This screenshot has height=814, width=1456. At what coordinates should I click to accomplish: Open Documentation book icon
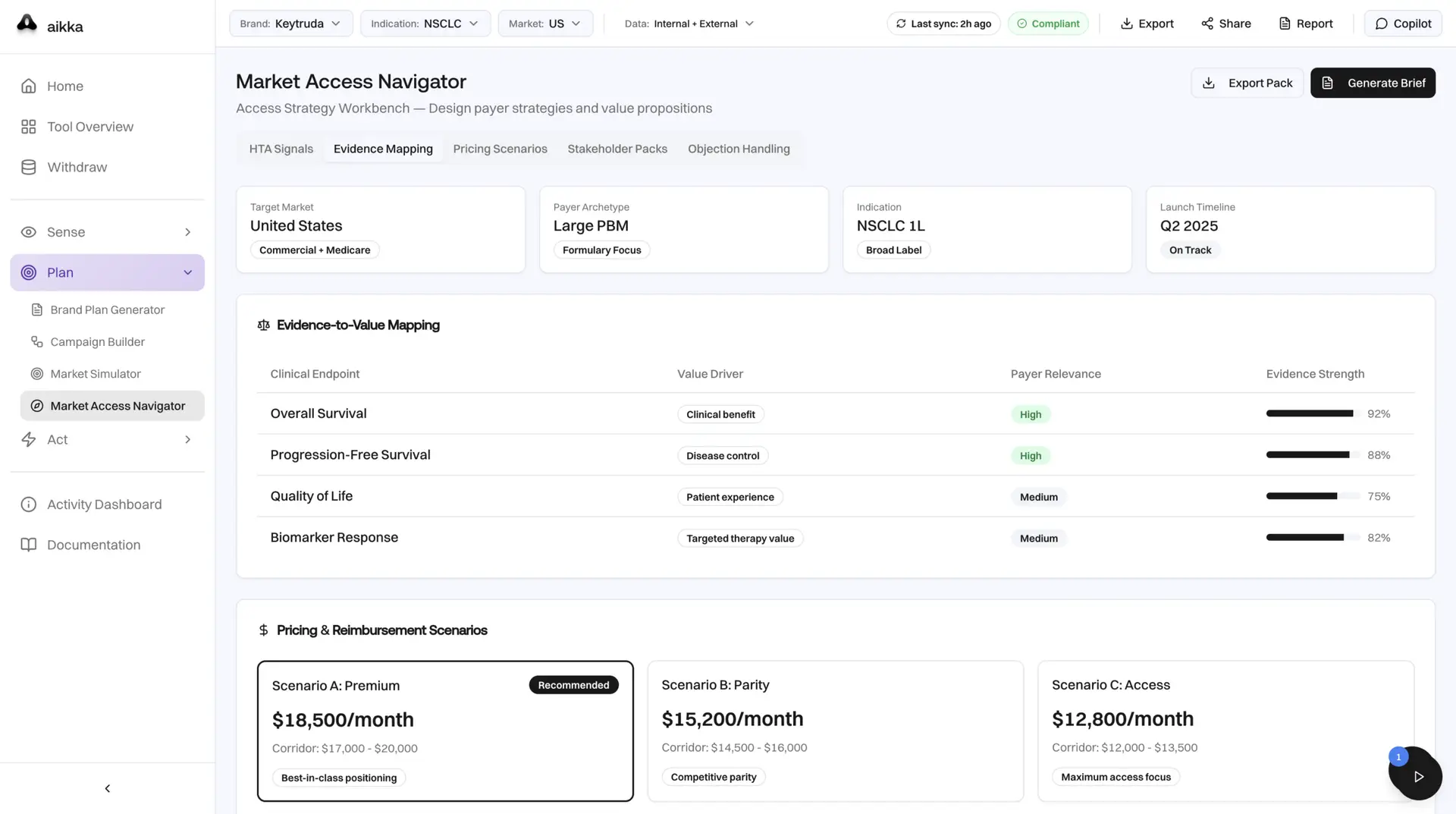click(x=29, y=545)
